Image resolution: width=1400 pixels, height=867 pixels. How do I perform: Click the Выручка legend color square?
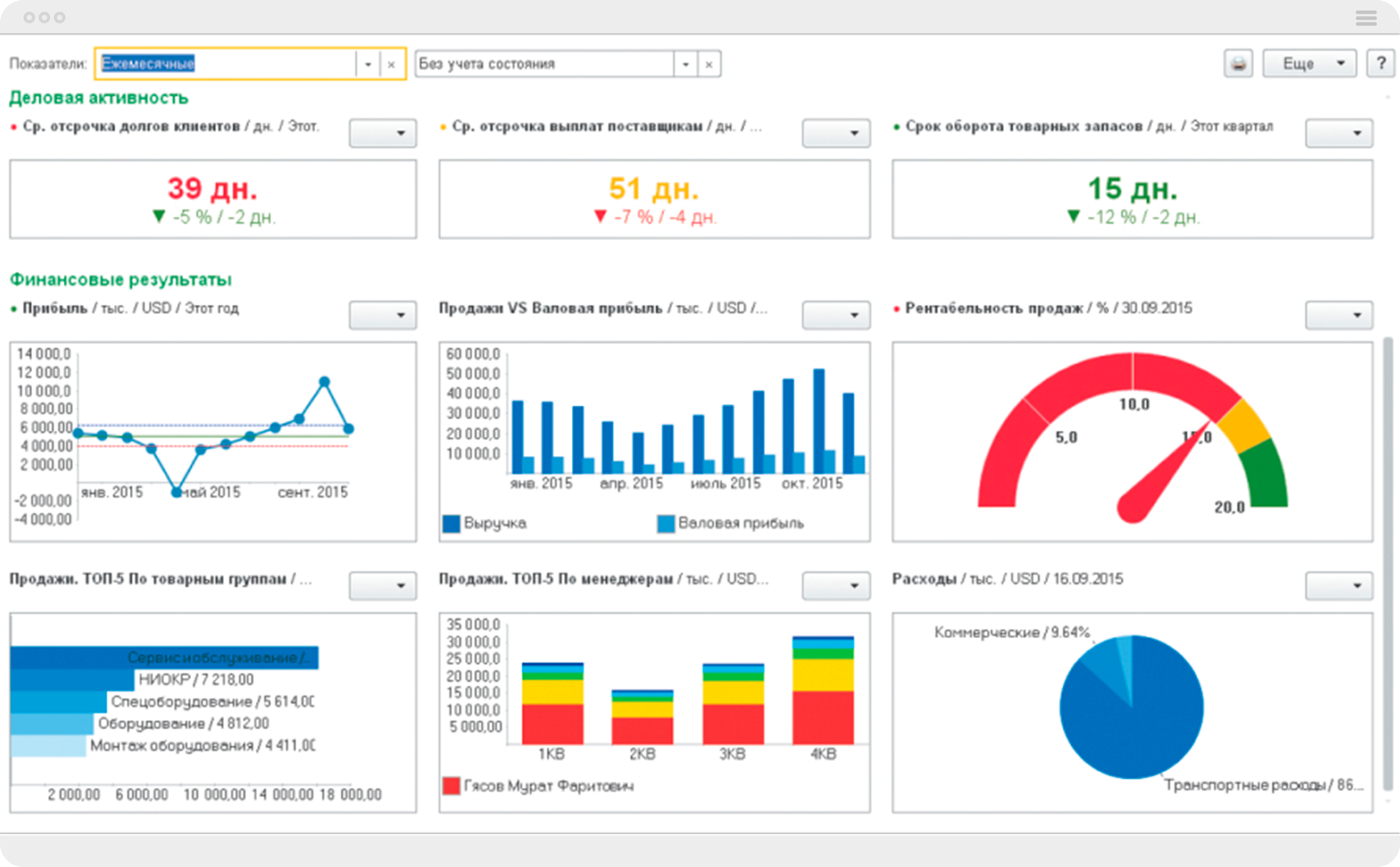click(x=451, y=523)
